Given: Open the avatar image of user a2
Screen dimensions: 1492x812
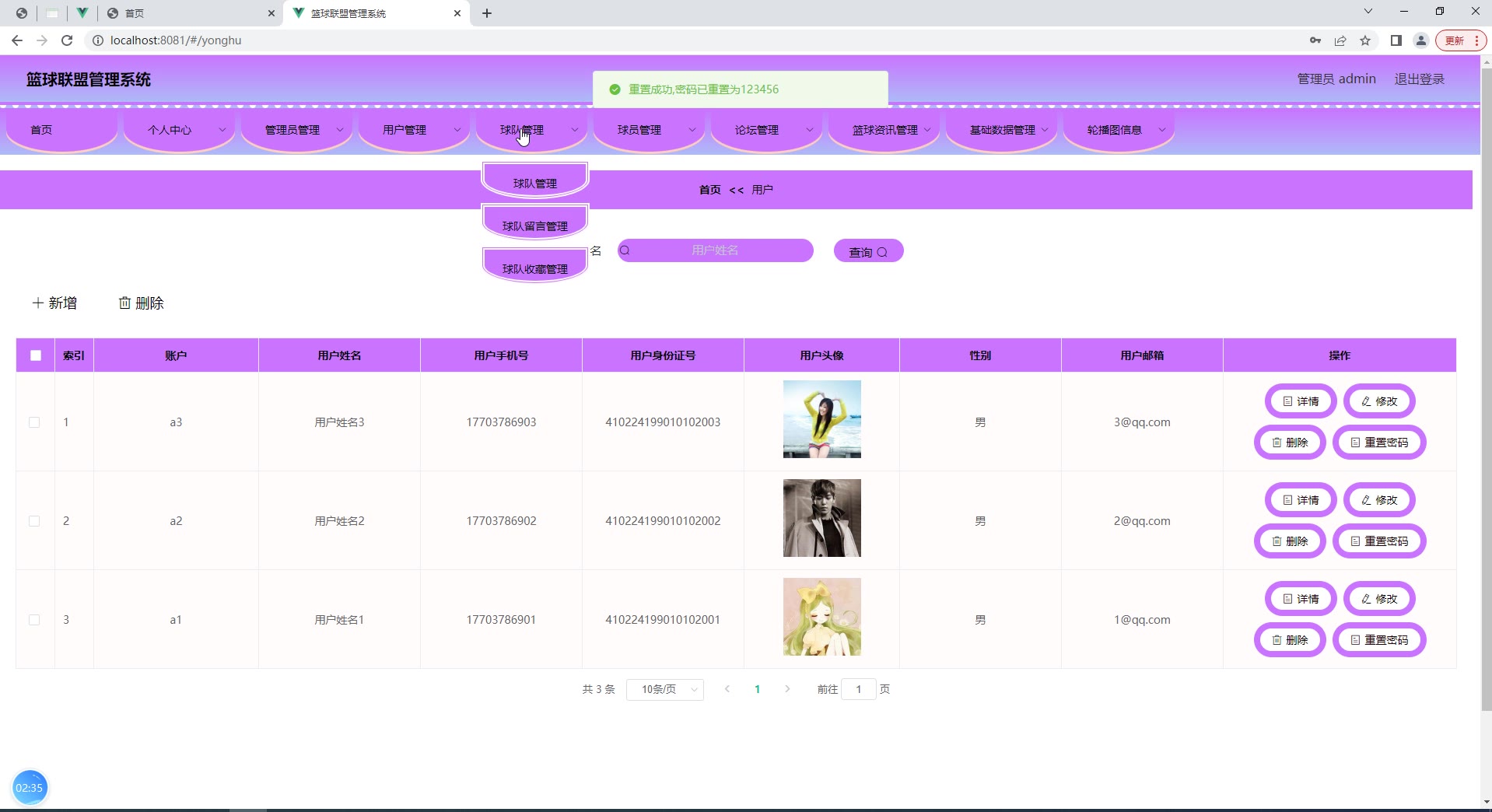Looking at the screenshot, I should 821,518.
